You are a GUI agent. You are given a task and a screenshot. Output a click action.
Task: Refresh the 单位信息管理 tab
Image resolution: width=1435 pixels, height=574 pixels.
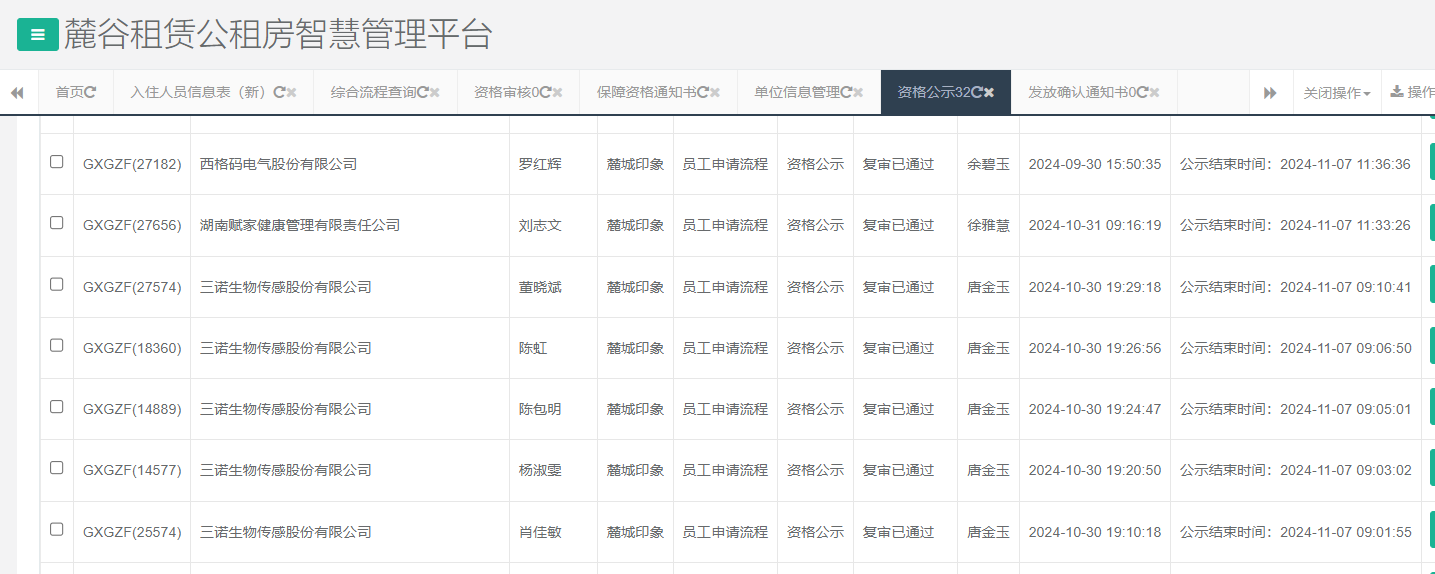(x=846, y=92)
